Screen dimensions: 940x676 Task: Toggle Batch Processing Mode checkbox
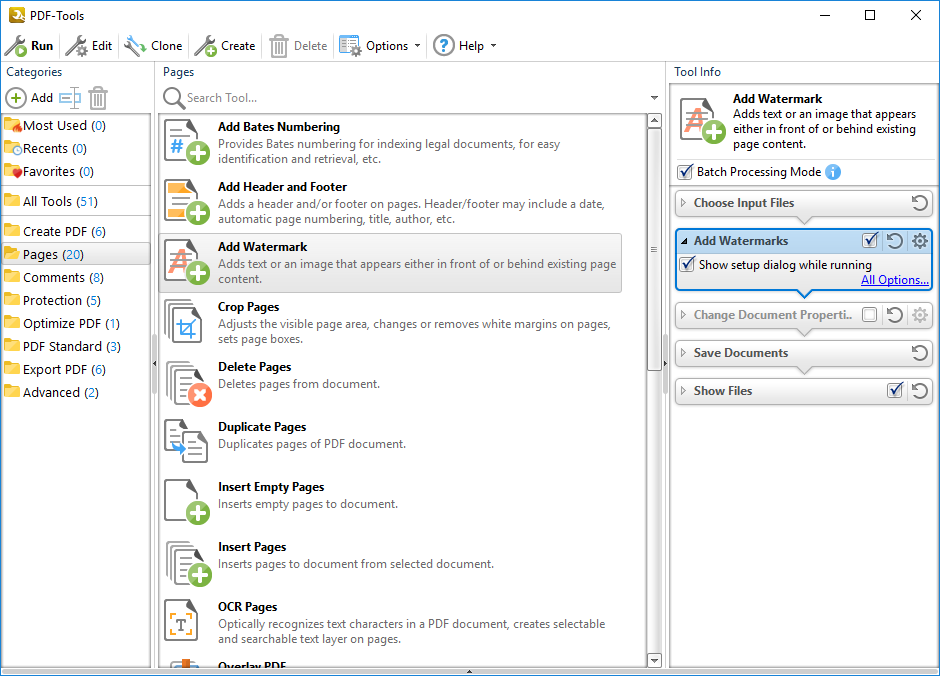tap(685, 172)
